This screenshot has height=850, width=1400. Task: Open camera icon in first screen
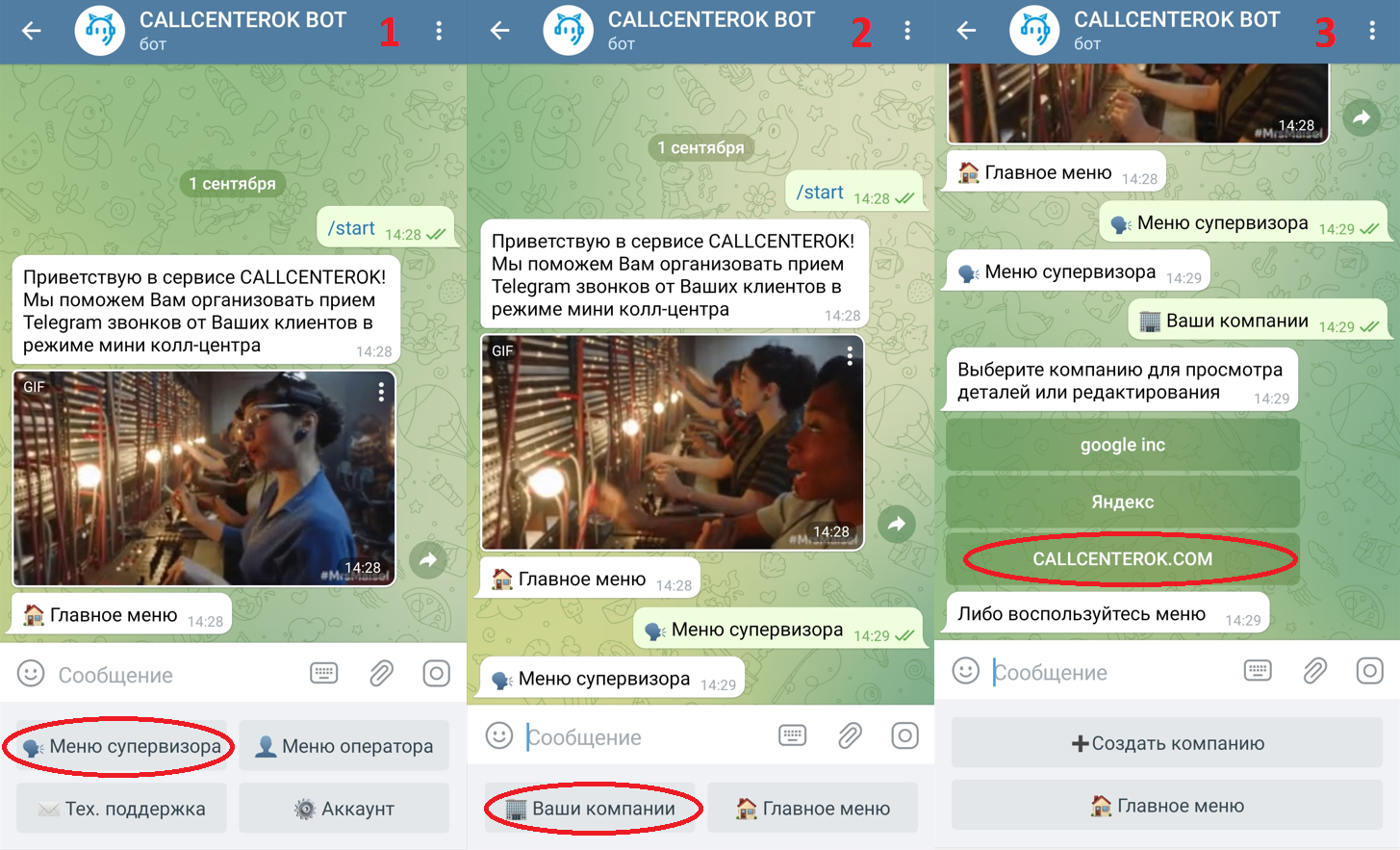[x=436, y=673]
